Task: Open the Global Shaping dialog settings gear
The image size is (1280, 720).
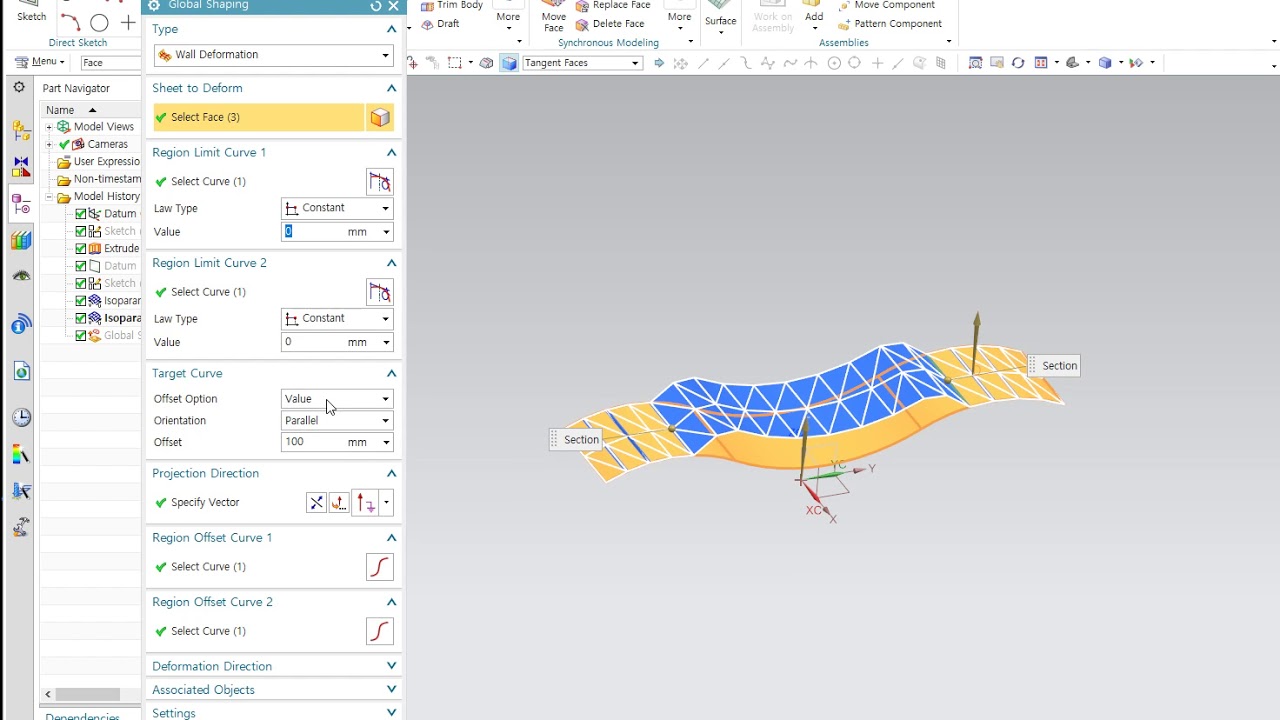Action: point(154,5)
